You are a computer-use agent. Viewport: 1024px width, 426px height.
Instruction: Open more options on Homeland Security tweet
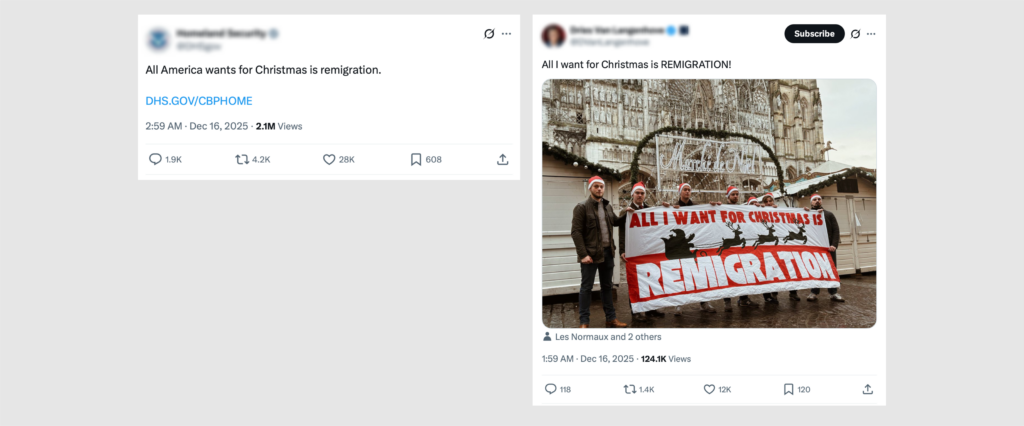pos(506,34)
